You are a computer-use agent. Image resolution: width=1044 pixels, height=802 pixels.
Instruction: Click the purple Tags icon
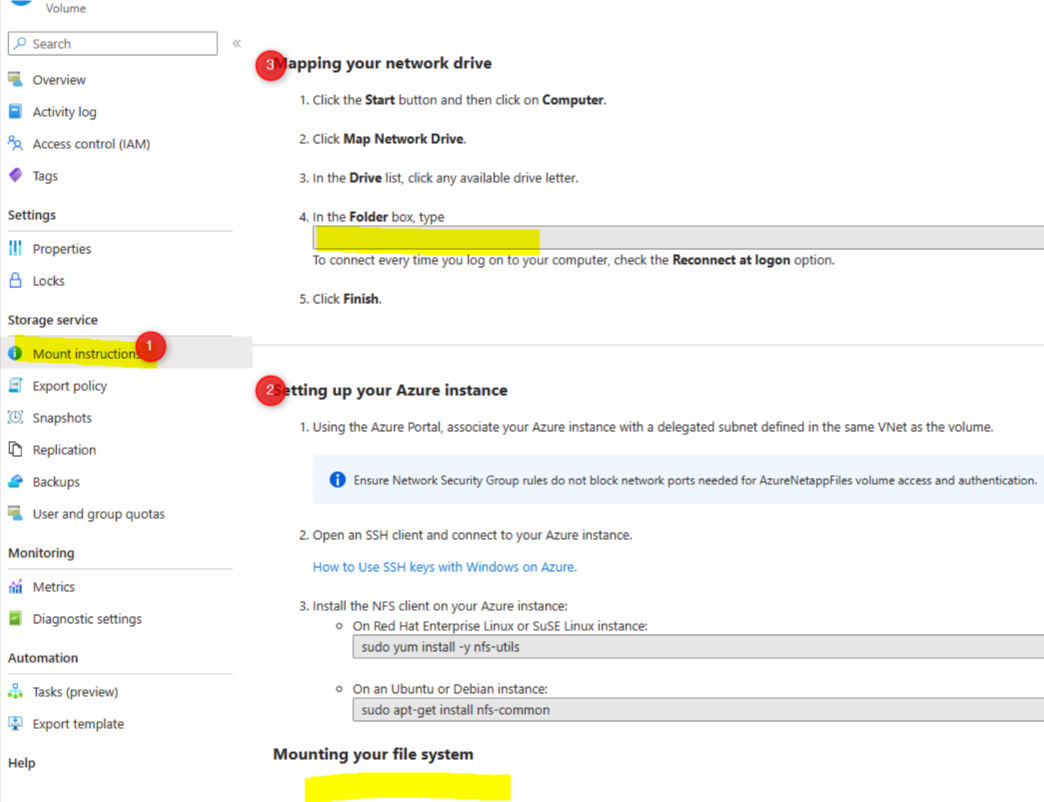point(15,175)
